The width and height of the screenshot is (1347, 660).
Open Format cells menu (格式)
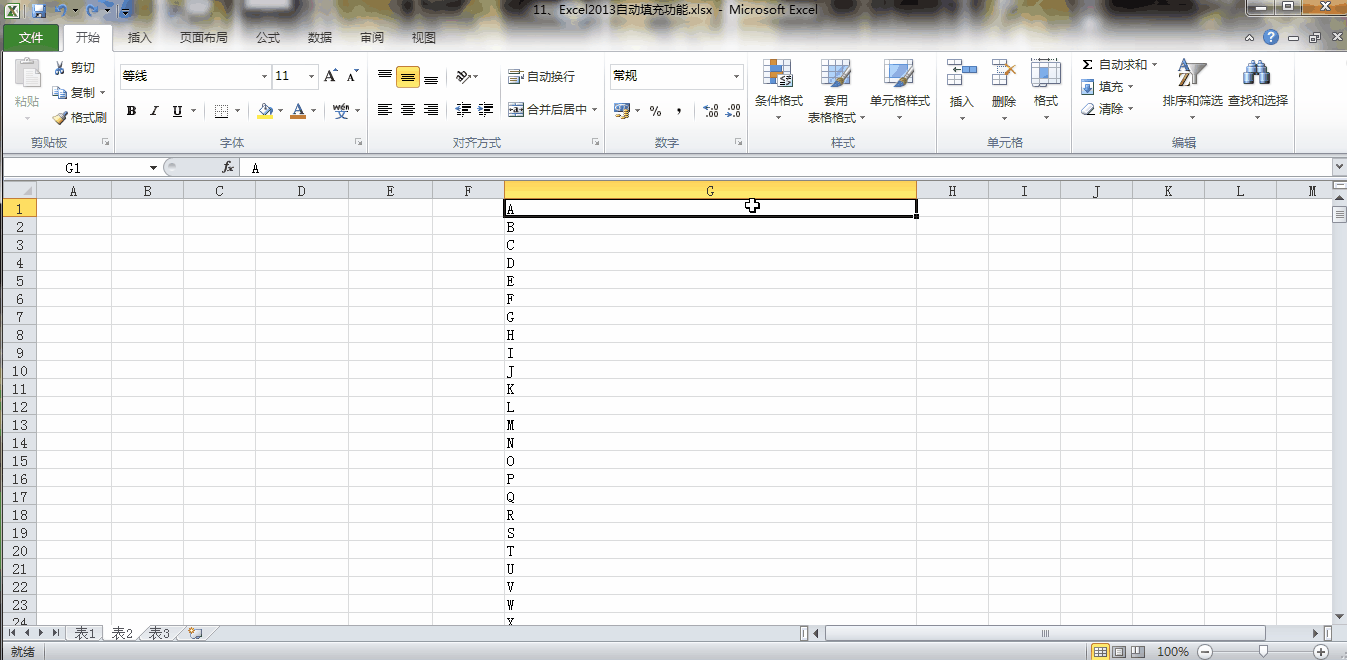click(1046, 90)
